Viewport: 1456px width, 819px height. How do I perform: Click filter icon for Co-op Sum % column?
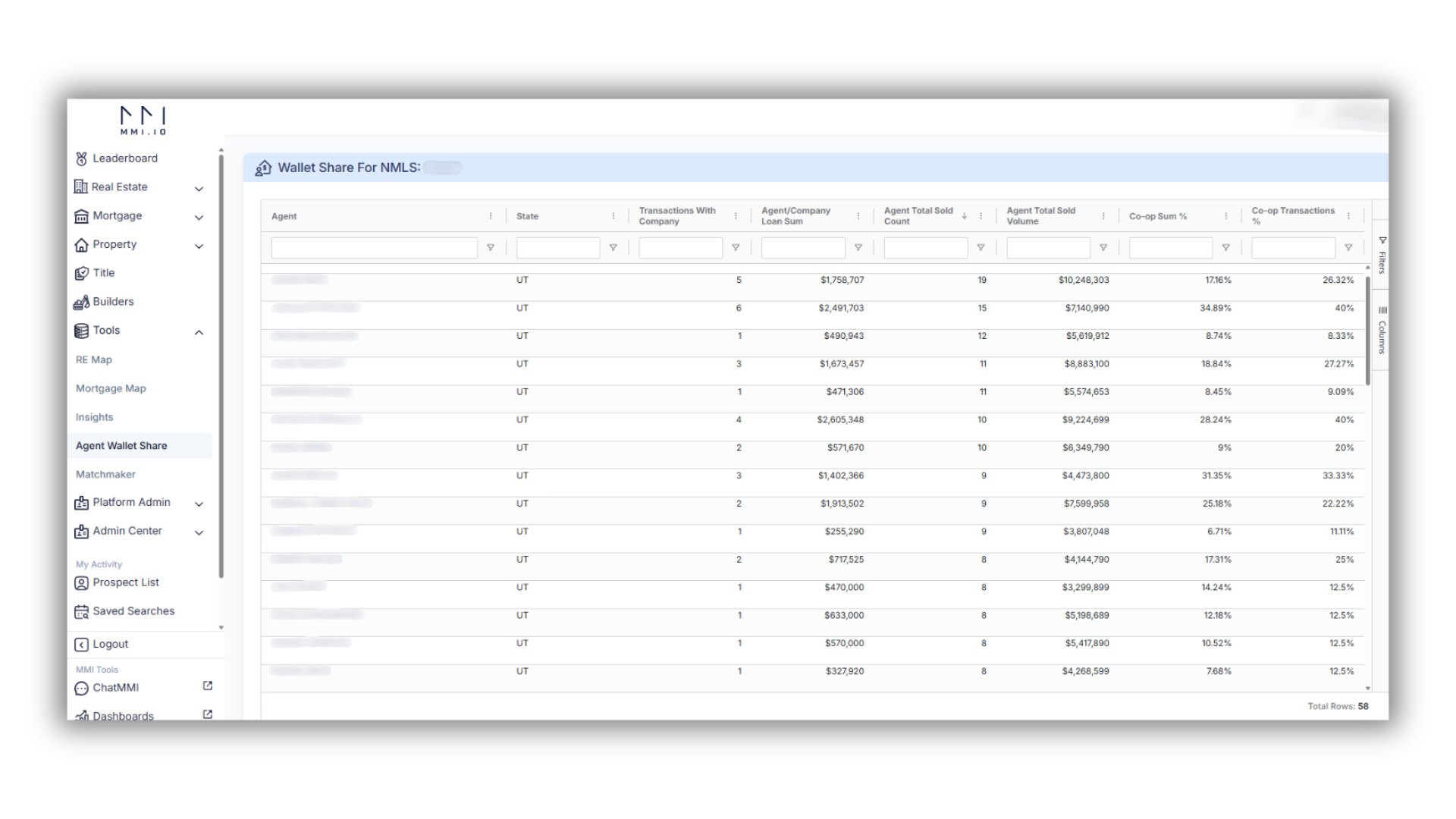tap(1225, 248)
